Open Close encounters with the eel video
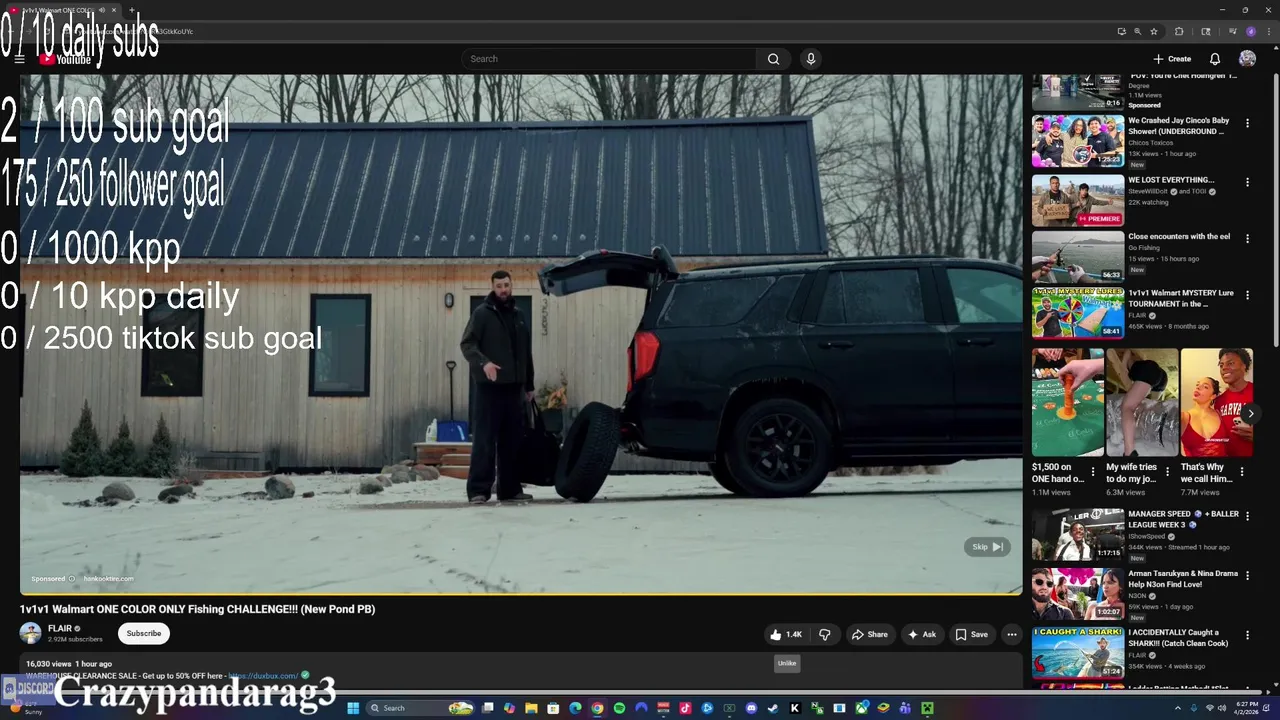 click(x=1078, y=257)
